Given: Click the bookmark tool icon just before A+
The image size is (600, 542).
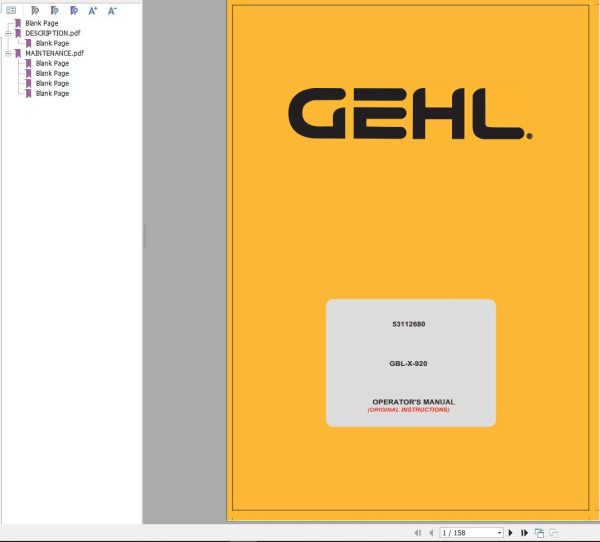Looking at the screenshot, I should point(74,11).
